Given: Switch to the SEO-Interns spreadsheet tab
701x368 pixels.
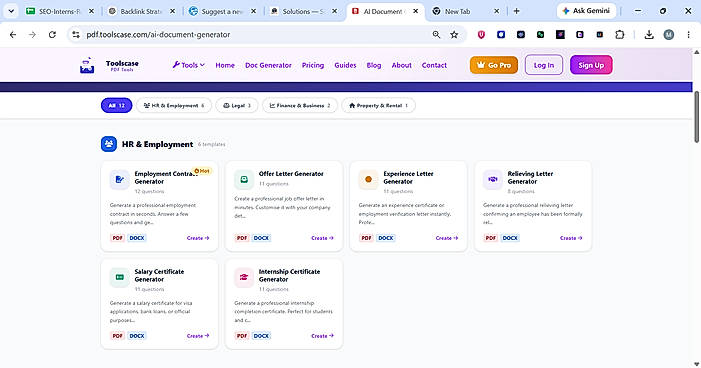Looking at the screenshot, I should pos(60,11).
